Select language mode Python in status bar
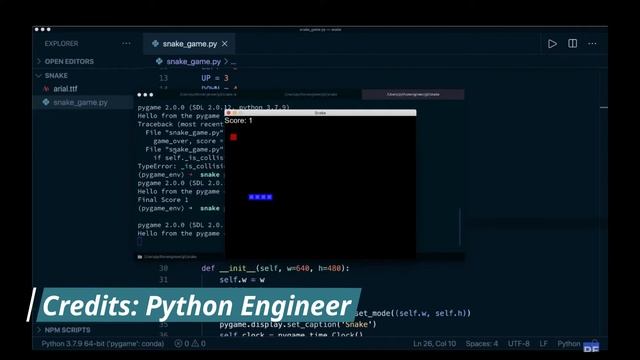 point(569,344)
